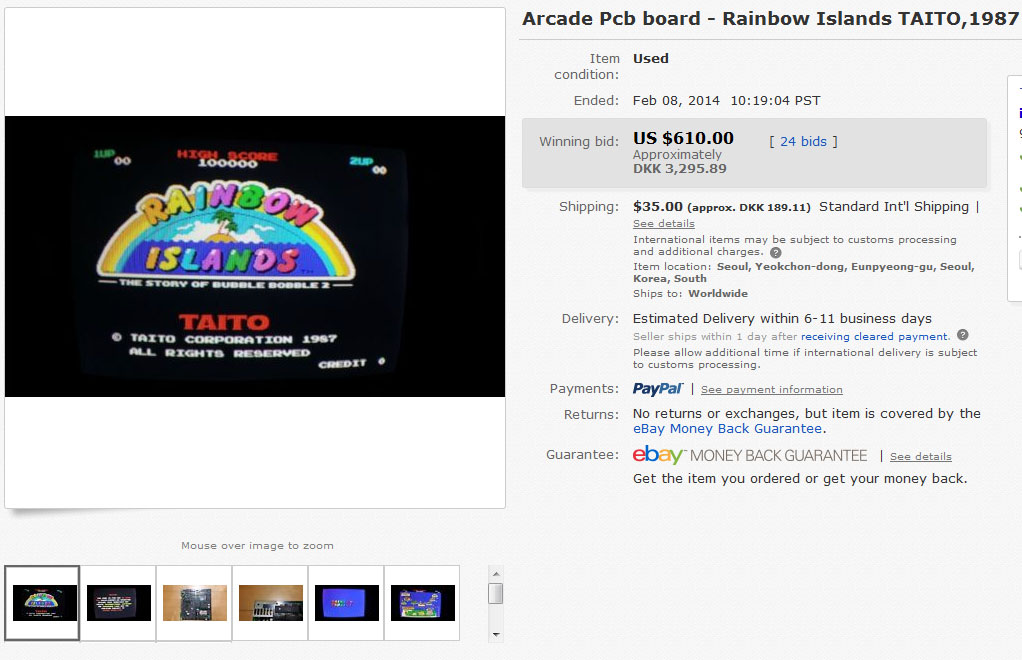Screen dimensions: 1022x660
Task: Click the down arrow of thumbnail scroller
Action: click(x=496, y=635)
